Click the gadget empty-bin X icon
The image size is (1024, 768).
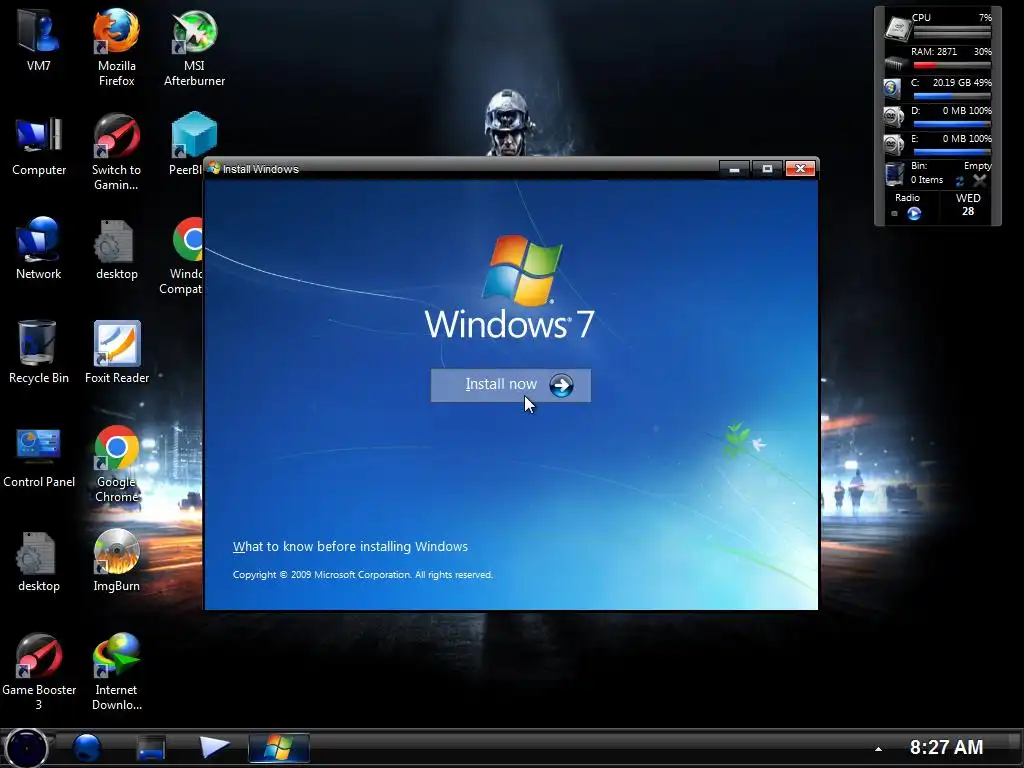pos(980,180)
